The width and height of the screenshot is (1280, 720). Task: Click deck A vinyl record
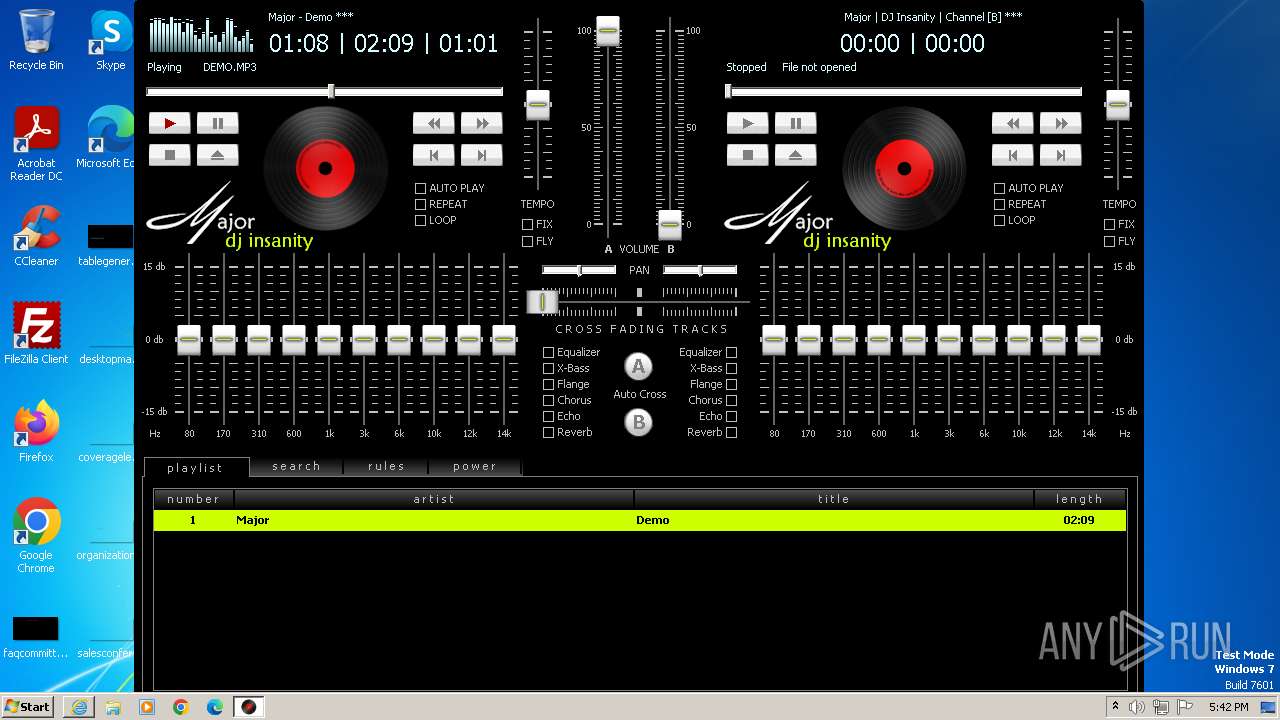point(325,168)
